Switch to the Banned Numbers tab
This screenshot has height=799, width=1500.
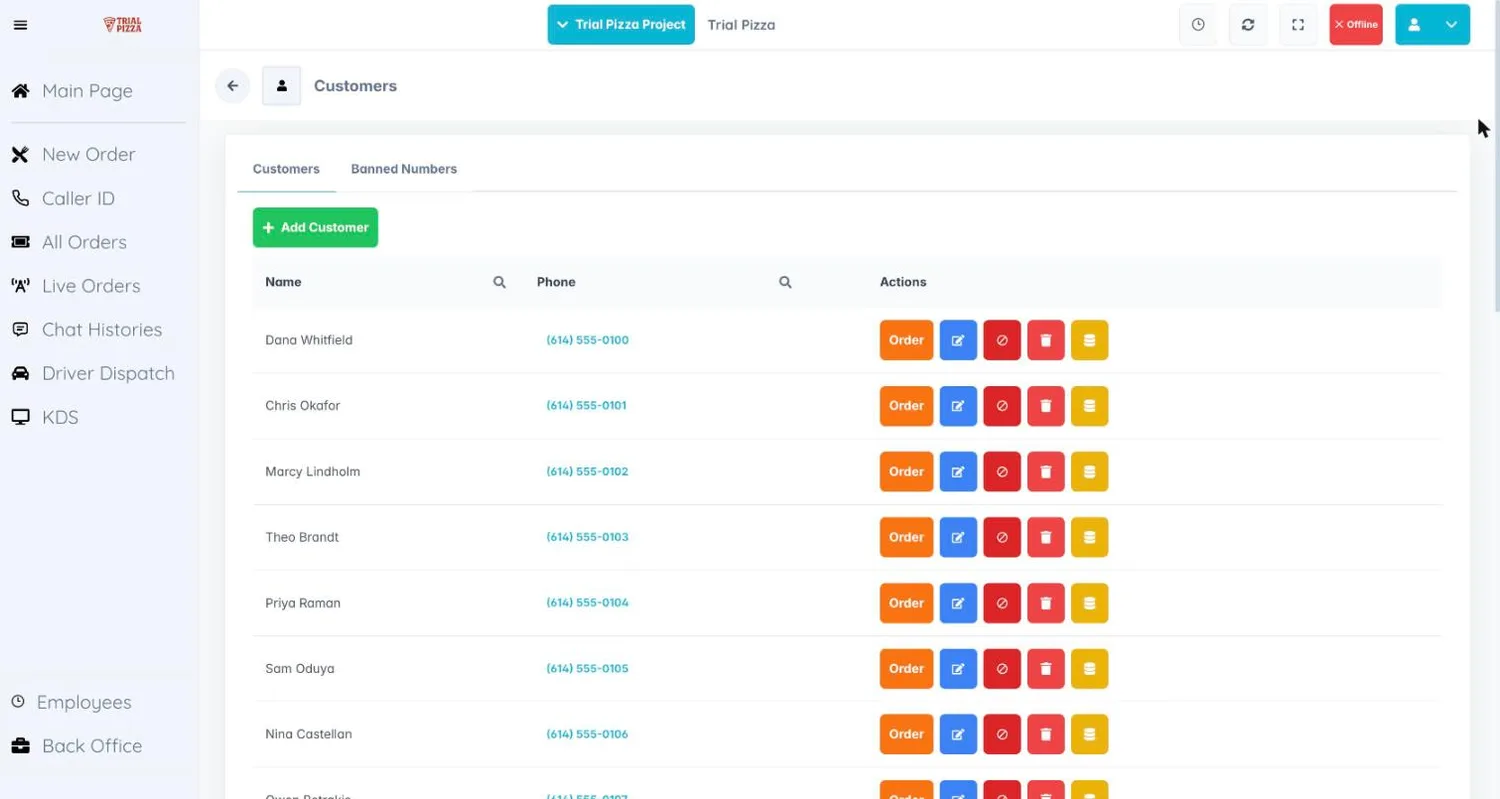click(404, 169)
